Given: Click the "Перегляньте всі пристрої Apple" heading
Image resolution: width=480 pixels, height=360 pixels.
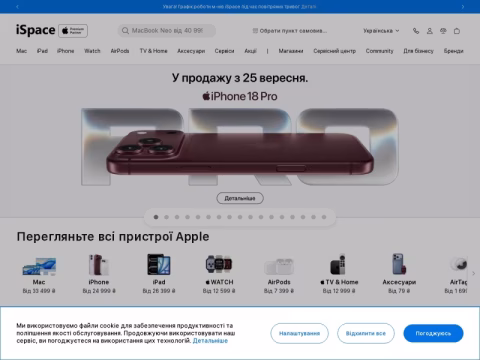Looking at the screenshot, I should (113, 237).
